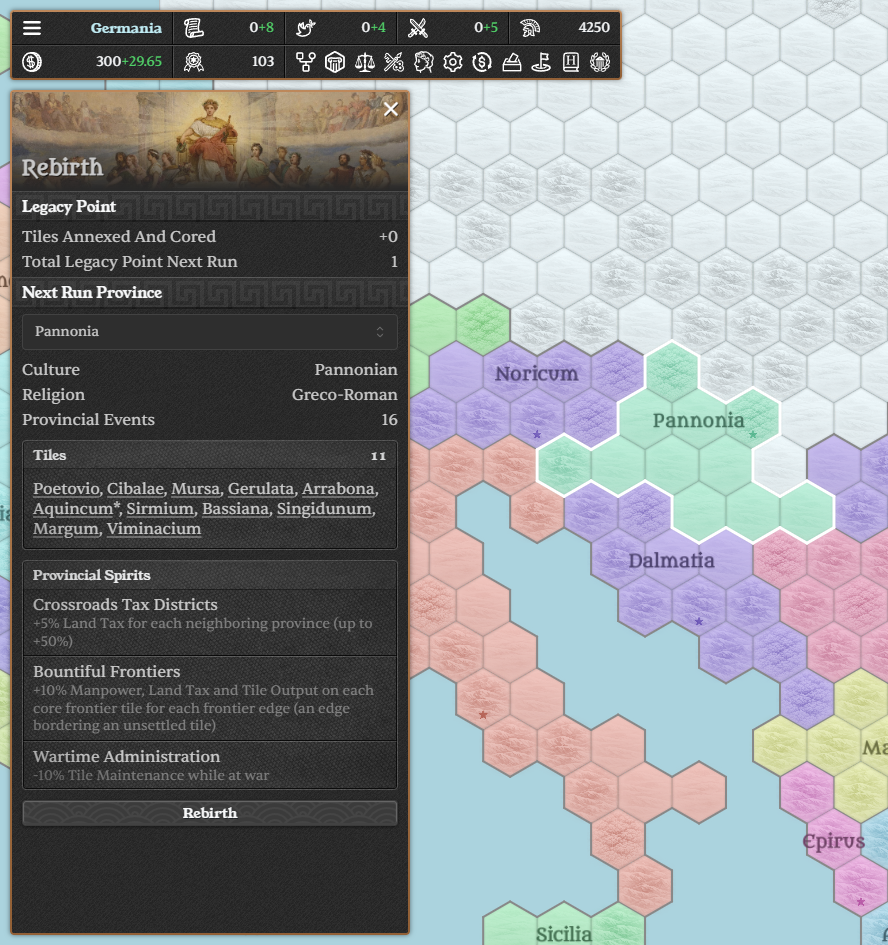Click the flag marker icon
This screenshot has height=945, width=888.
coord(541,62)
